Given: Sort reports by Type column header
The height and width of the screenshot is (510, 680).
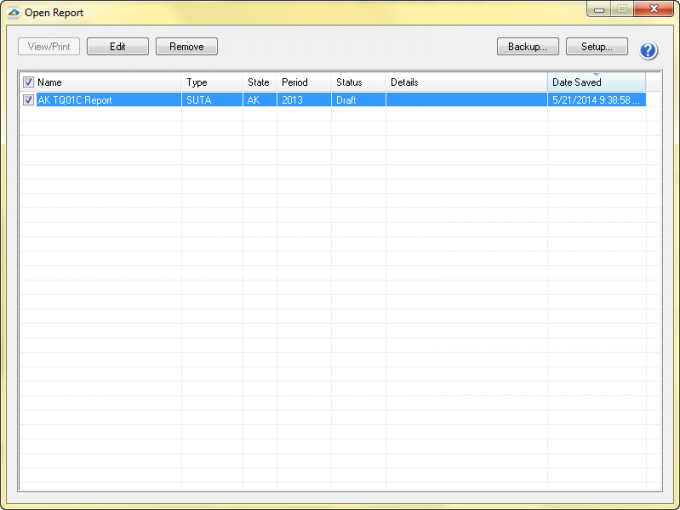Looking at the screenshot, I should (x=211, y=82).
